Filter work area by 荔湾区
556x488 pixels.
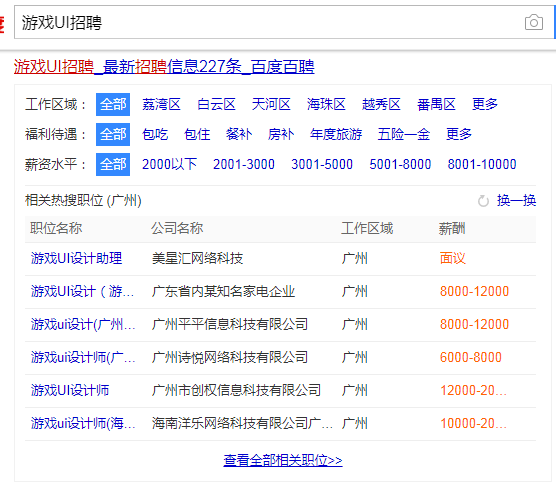(161, 104)
